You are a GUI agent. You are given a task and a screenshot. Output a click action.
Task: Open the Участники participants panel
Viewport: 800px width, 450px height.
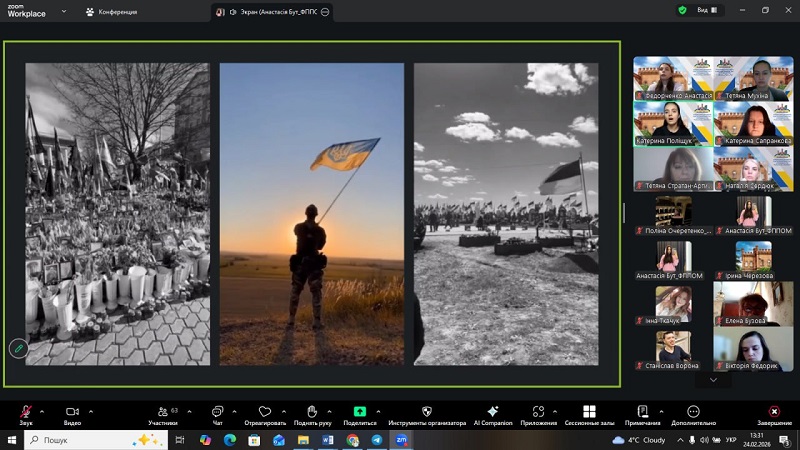click(x=163, y=412)
